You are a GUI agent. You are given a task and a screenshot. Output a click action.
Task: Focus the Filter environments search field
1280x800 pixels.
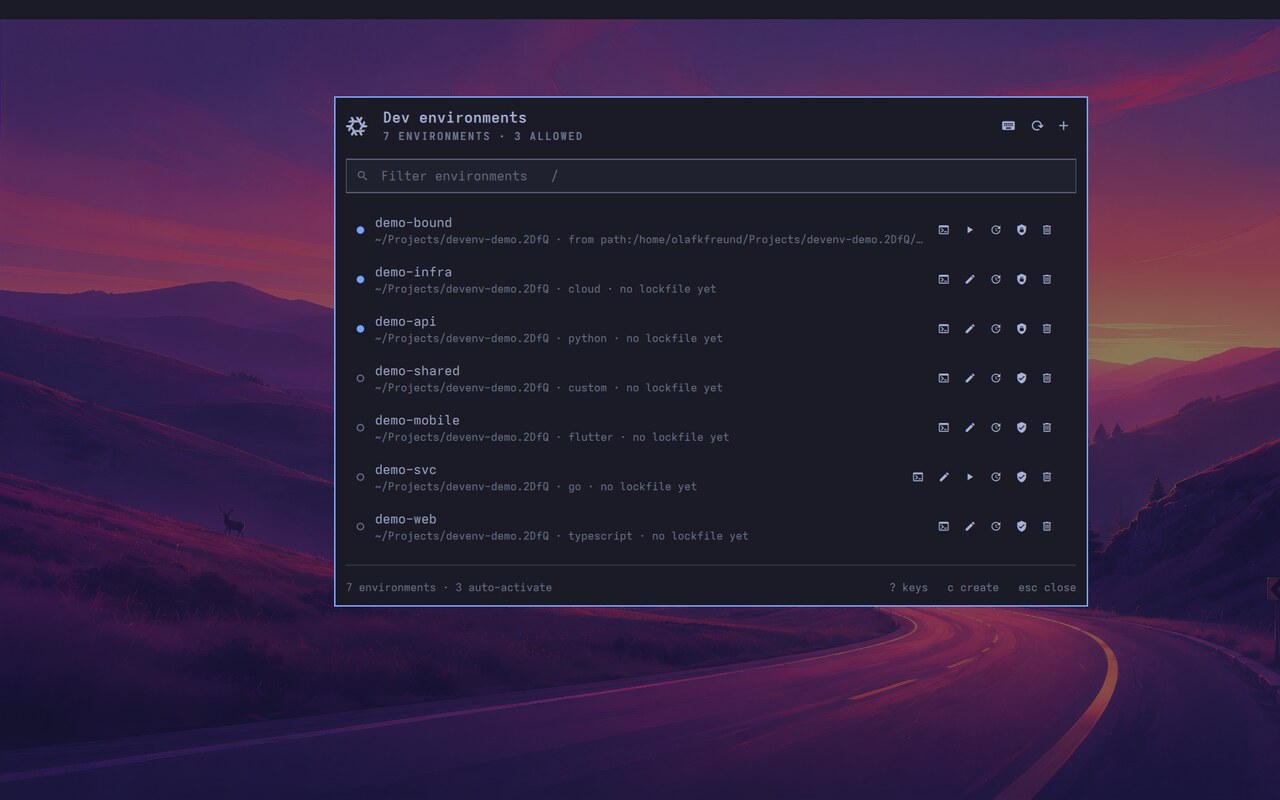pos(711,176)
